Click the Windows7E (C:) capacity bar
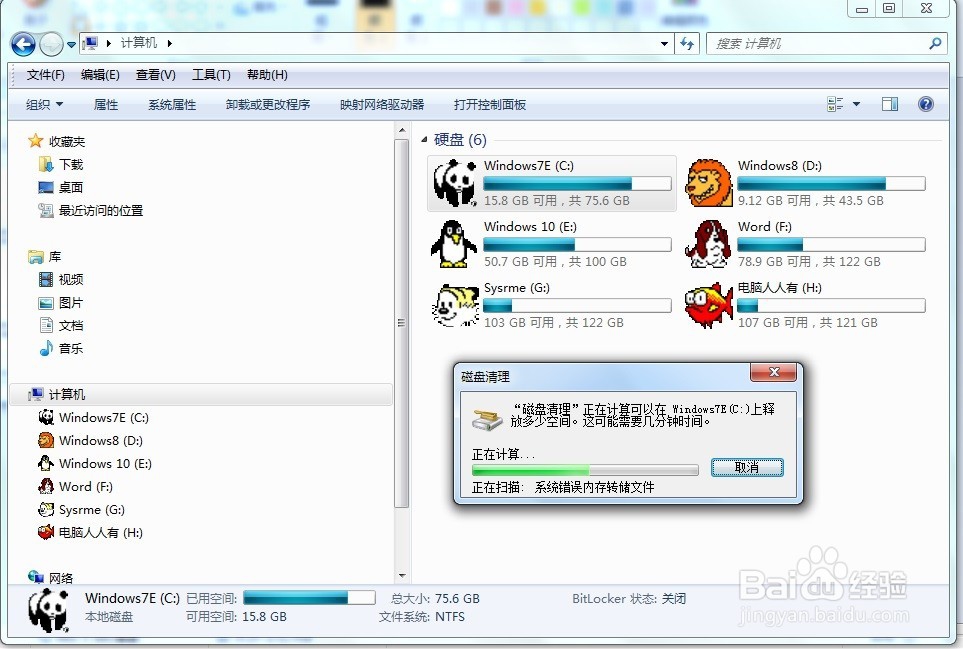 (577, 183)
